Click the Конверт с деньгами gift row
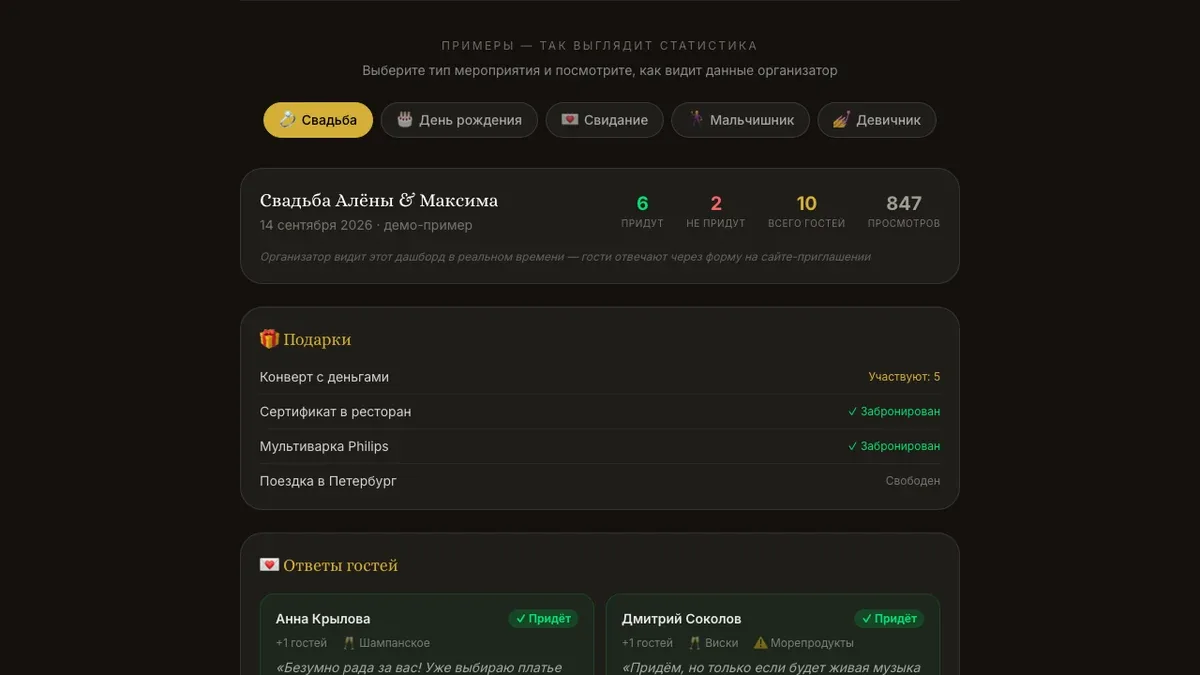This screenshot has width=1200, height=675. point(600,377)
